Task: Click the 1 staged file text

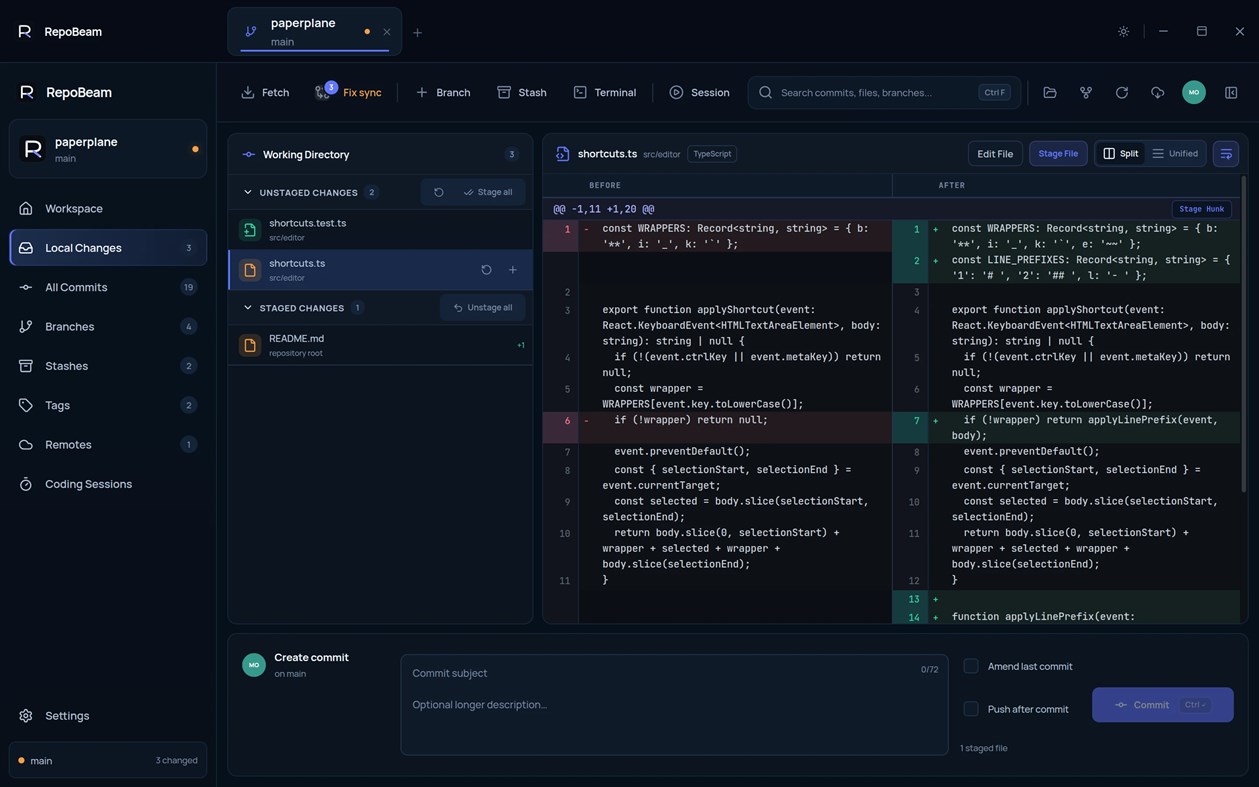Action: tap(985, 748)
